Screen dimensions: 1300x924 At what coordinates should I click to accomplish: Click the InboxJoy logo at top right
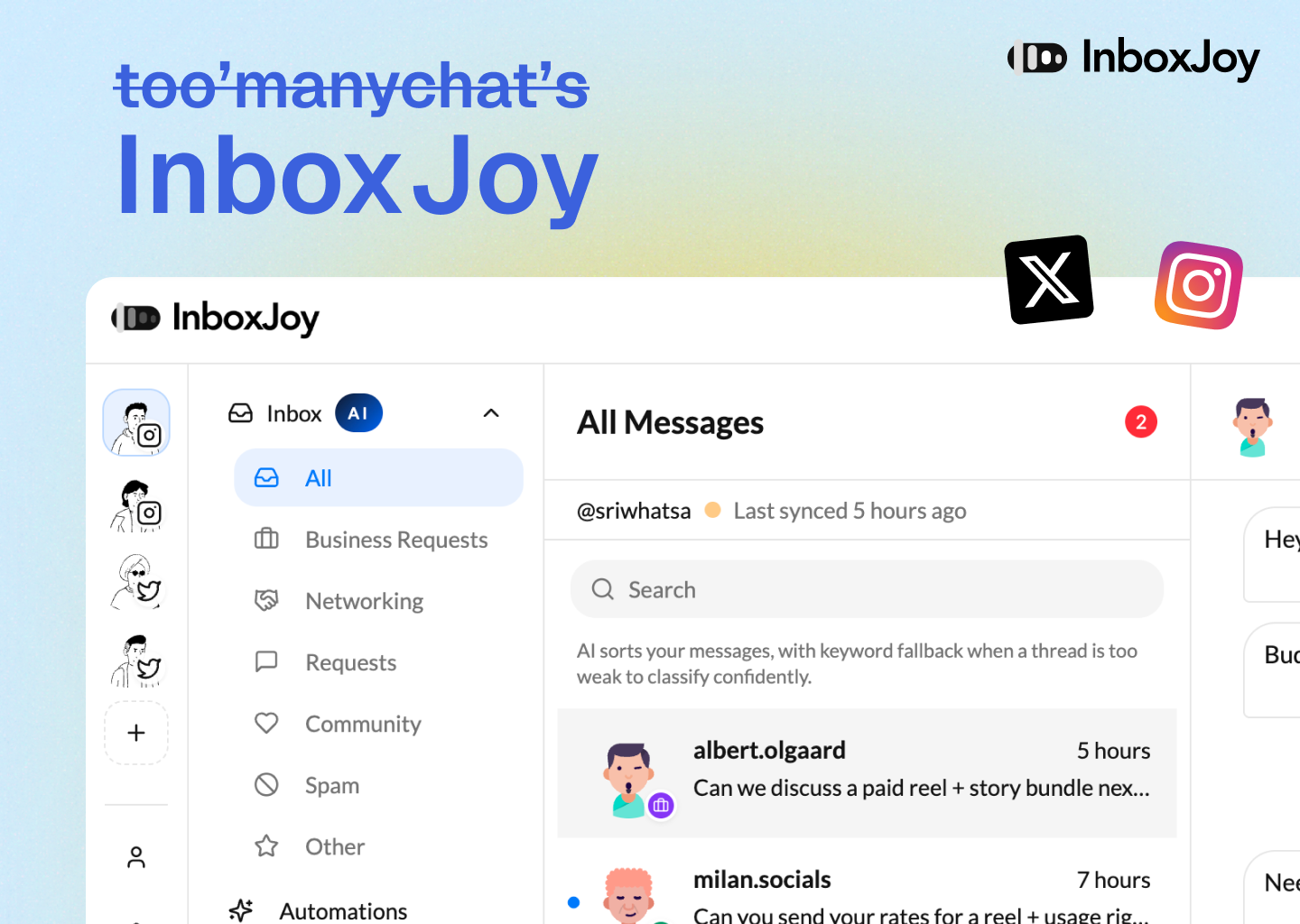pos(1134,58)
